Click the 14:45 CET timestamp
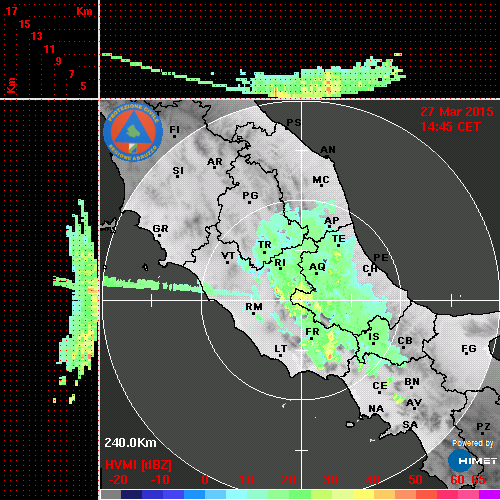500x500 pixels. (x=450, y=127)
